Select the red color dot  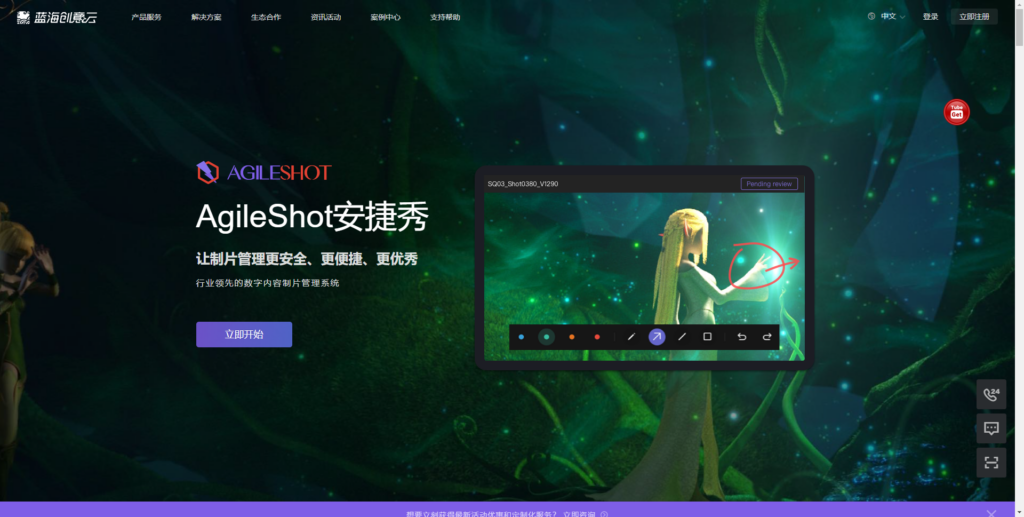click(597, 337)
